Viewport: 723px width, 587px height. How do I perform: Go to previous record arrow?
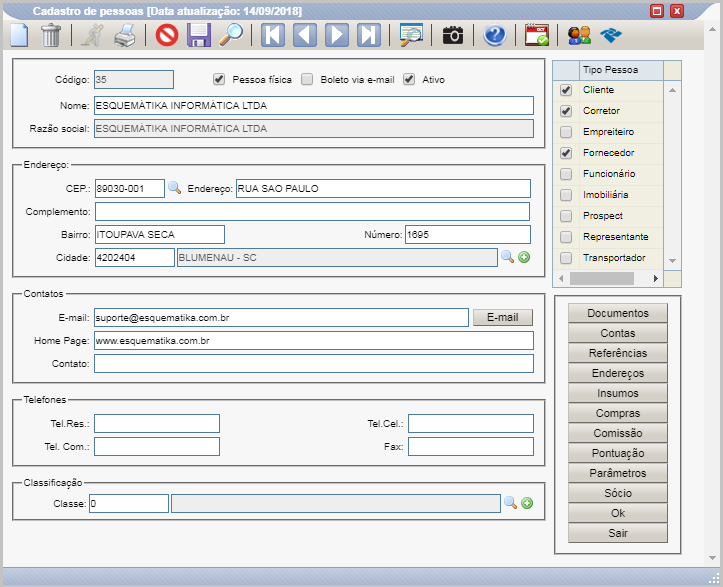[x=305, y=35]
